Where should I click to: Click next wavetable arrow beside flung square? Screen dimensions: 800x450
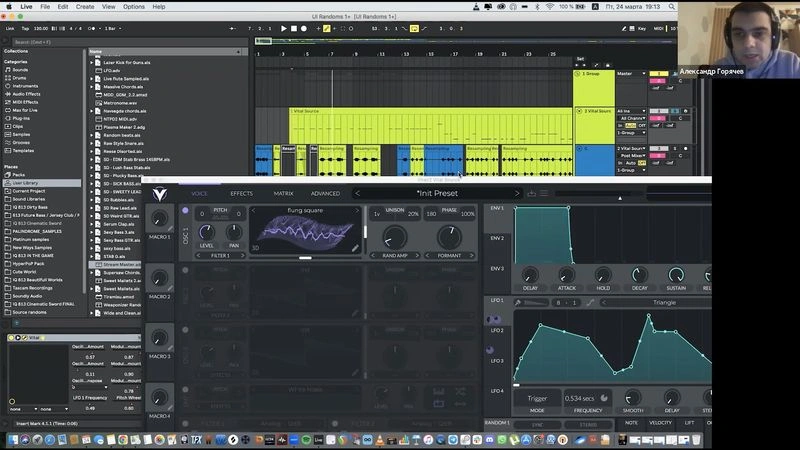pos(357,210)
